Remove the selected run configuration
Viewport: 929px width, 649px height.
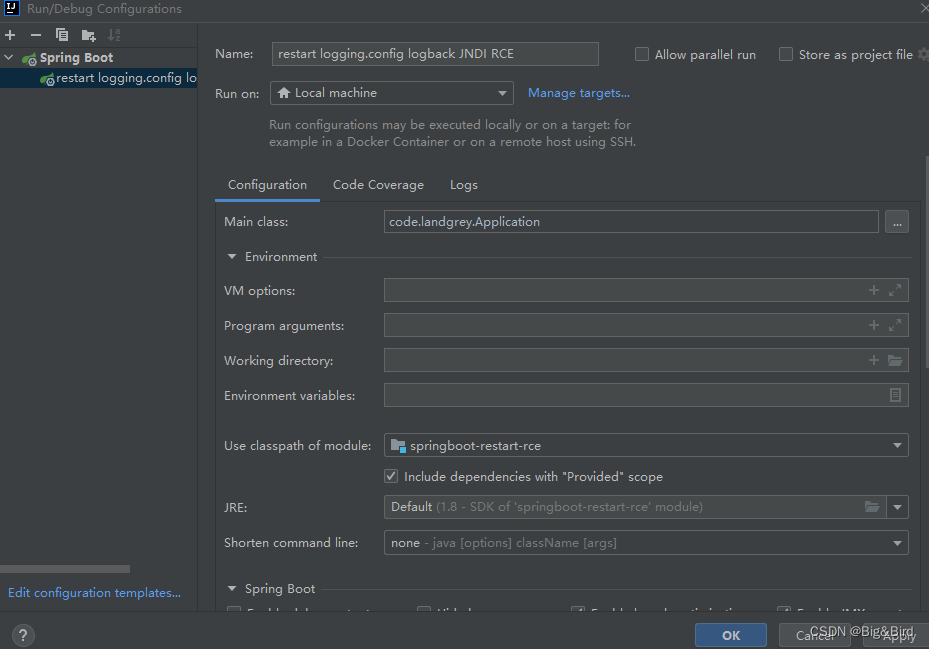pos(34,34)
